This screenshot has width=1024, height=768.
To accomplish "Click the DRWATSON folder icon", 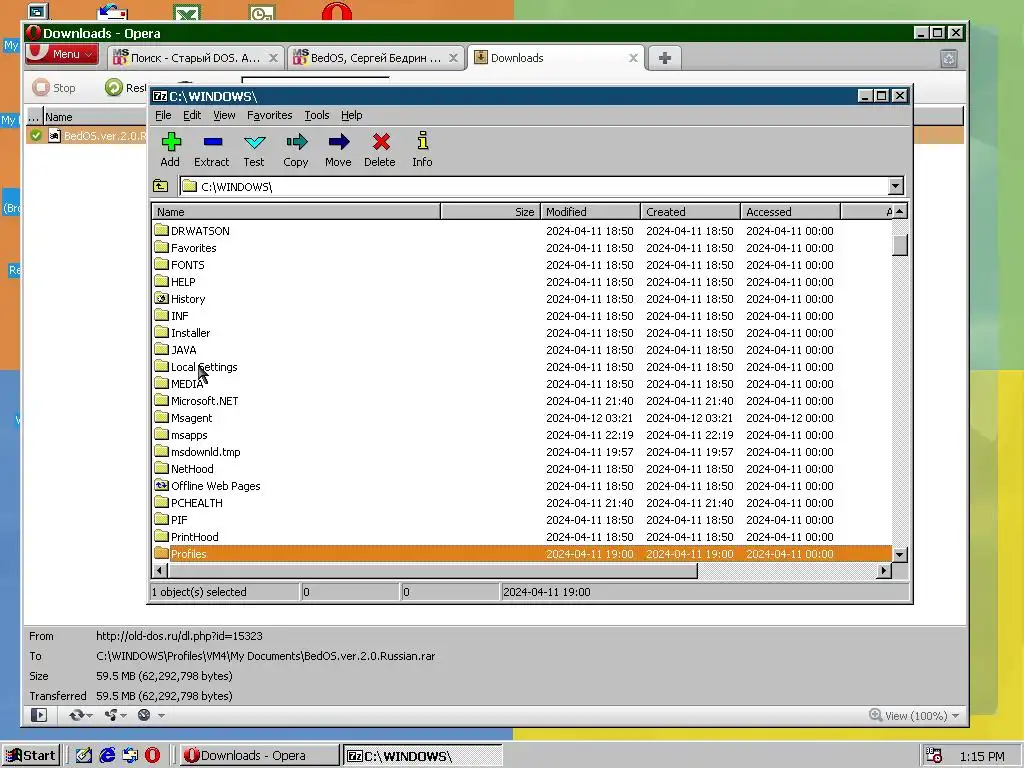I will pyautogui.click(x=161, y=230).
